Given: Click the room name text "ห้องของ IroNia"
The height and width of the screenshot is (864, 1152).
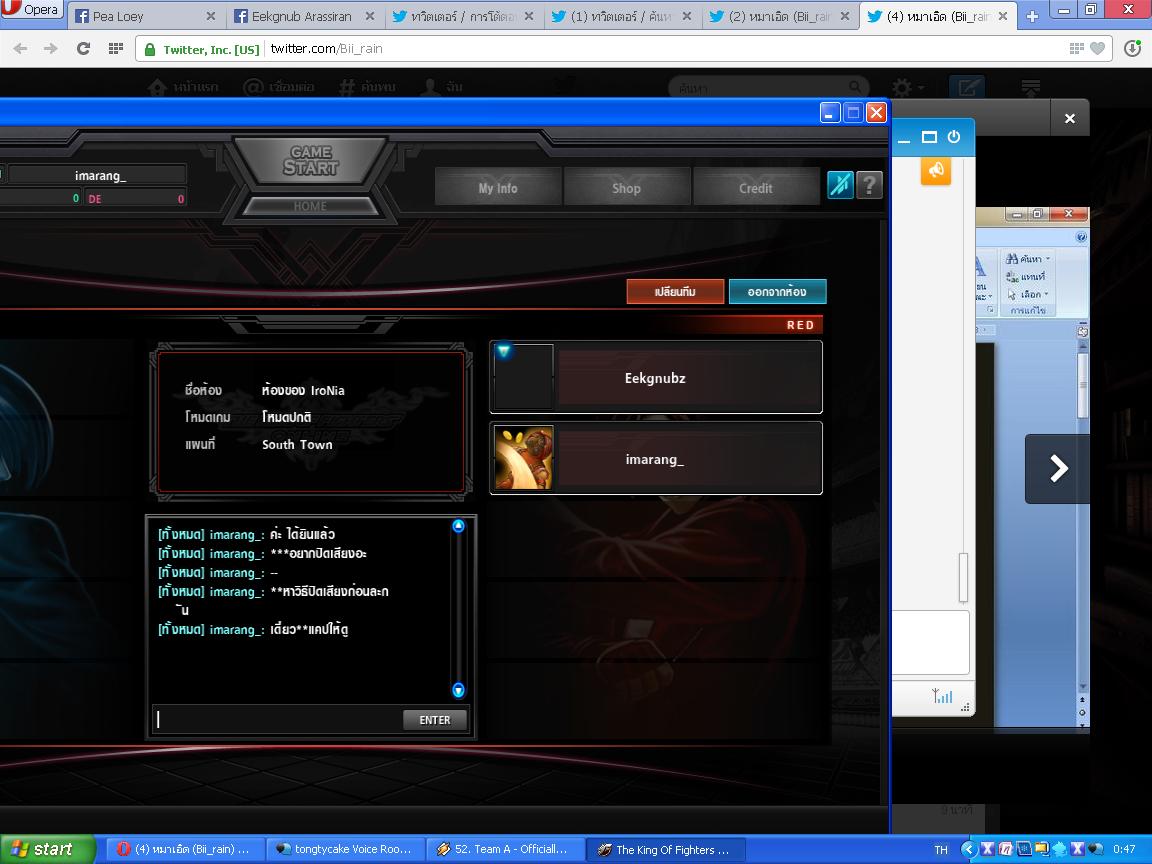Looking at the screenshot, I should [x=303, y=390].
